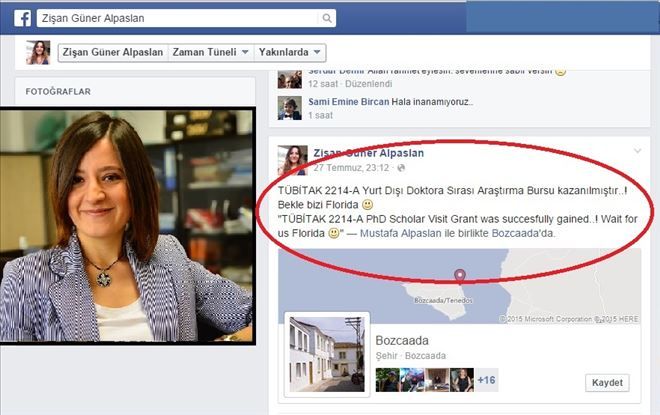This screenshot has width=660, height=415.
Task: Open the Düzenlendi edit history link
Action: pos(369,84)
